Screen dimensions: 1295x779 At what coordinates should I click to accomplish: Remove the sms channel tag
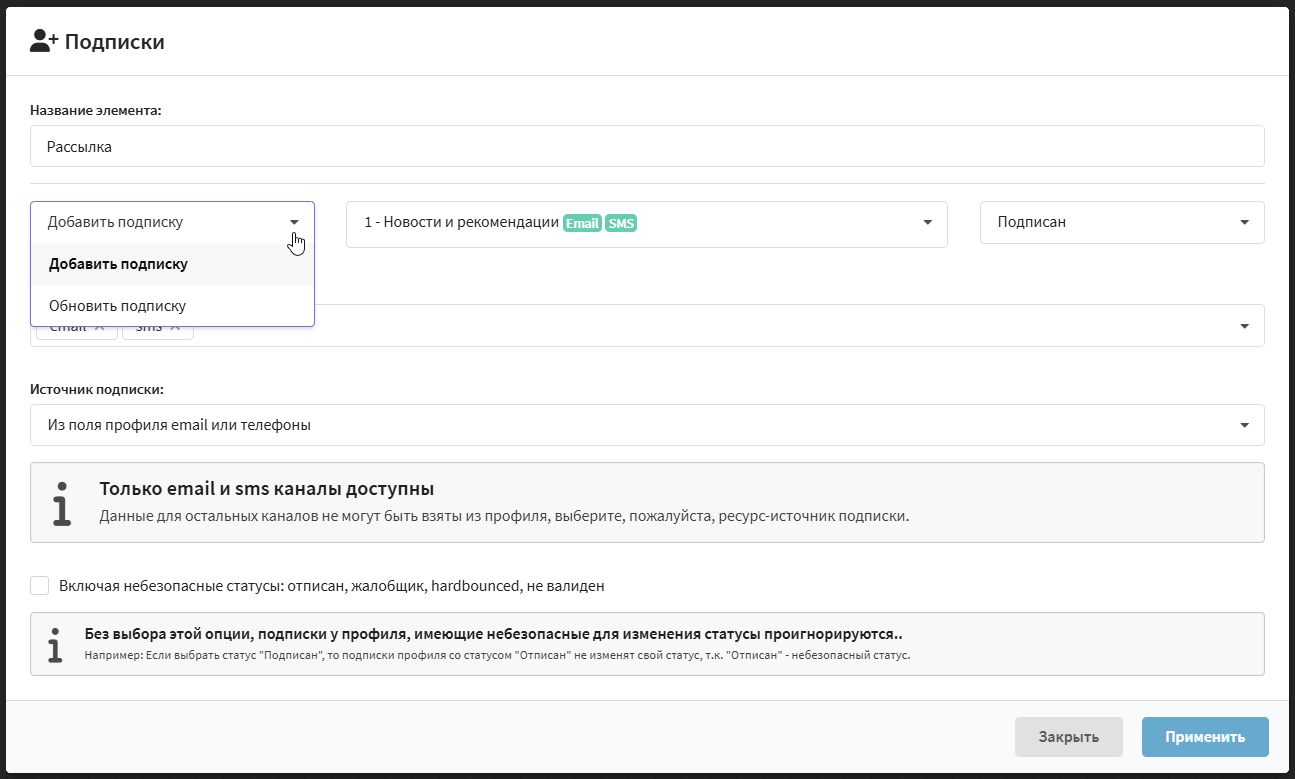pos(175,329)
